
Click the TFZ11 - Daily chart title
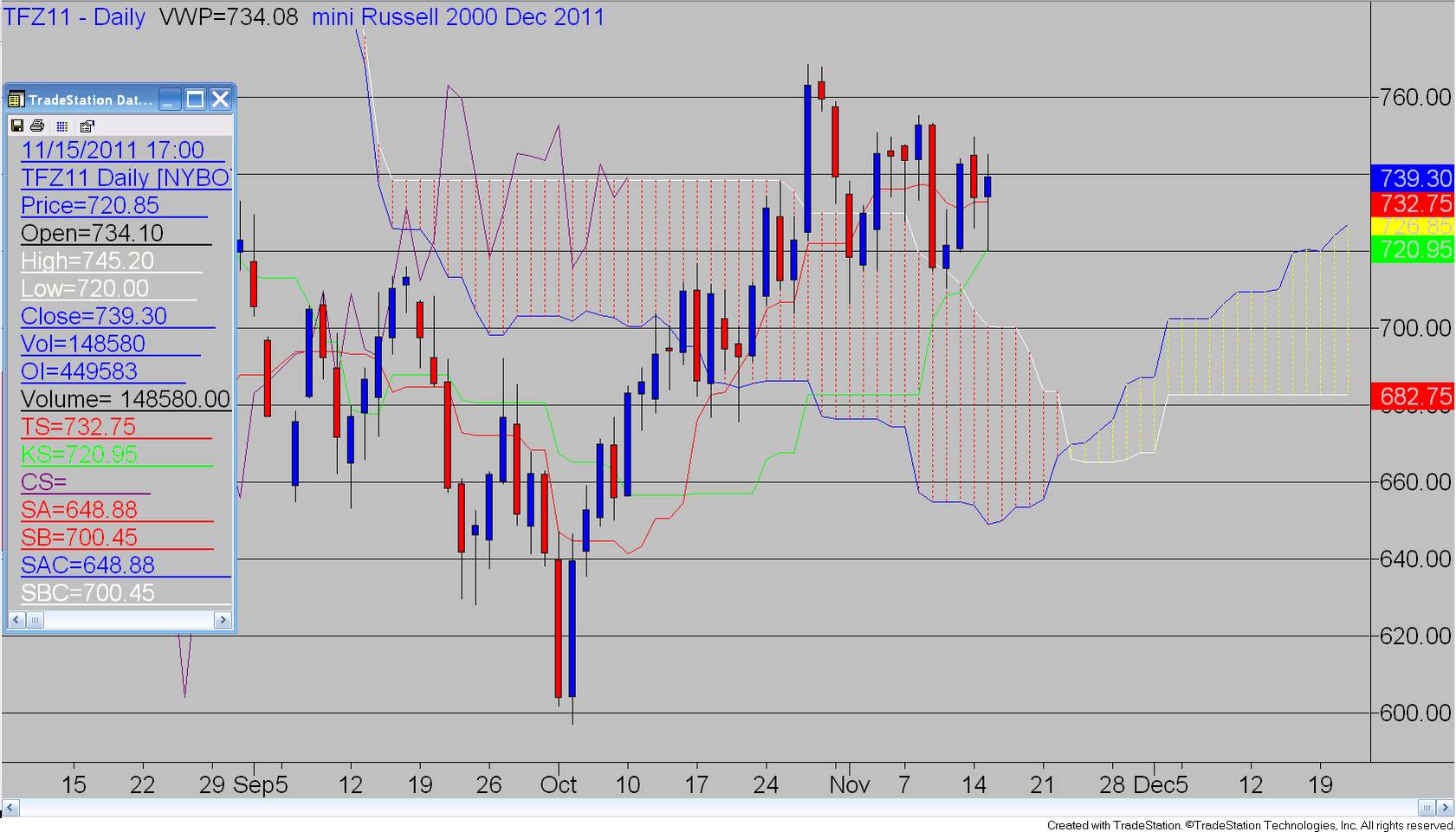click(74, 16)
